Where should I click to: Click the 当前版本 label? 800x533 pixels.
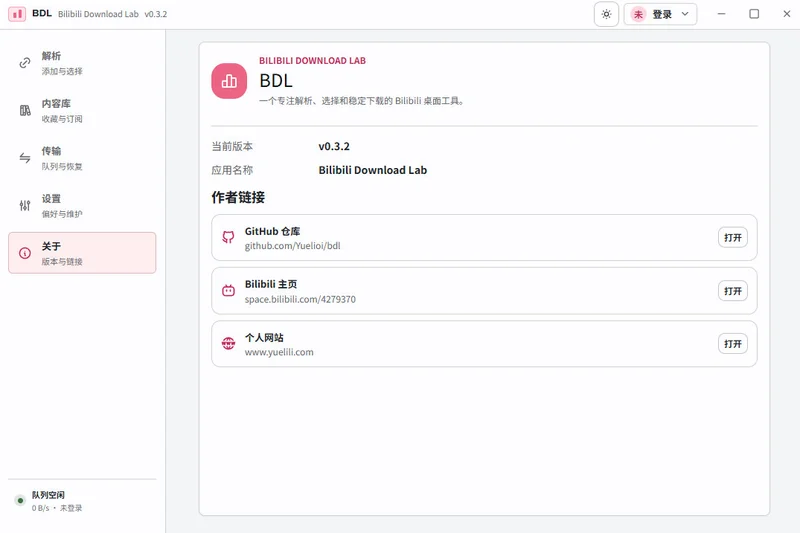coord(232,146)
